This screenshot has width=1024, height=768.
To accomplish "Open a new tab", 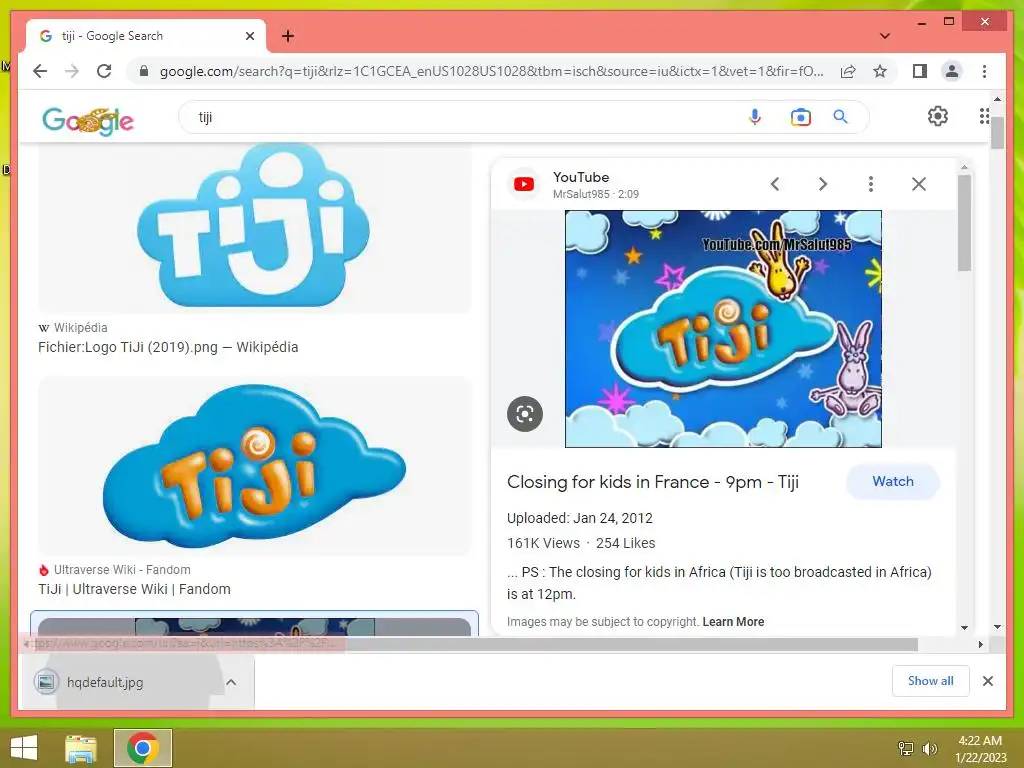I will (288, 36).
